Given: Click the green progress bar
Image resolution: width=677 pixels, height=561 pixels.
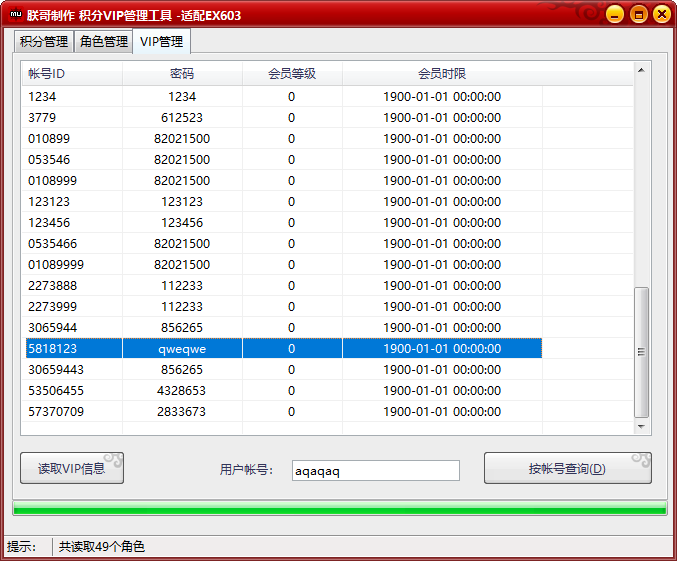Looking at the screenshot, I should point(338,509).
